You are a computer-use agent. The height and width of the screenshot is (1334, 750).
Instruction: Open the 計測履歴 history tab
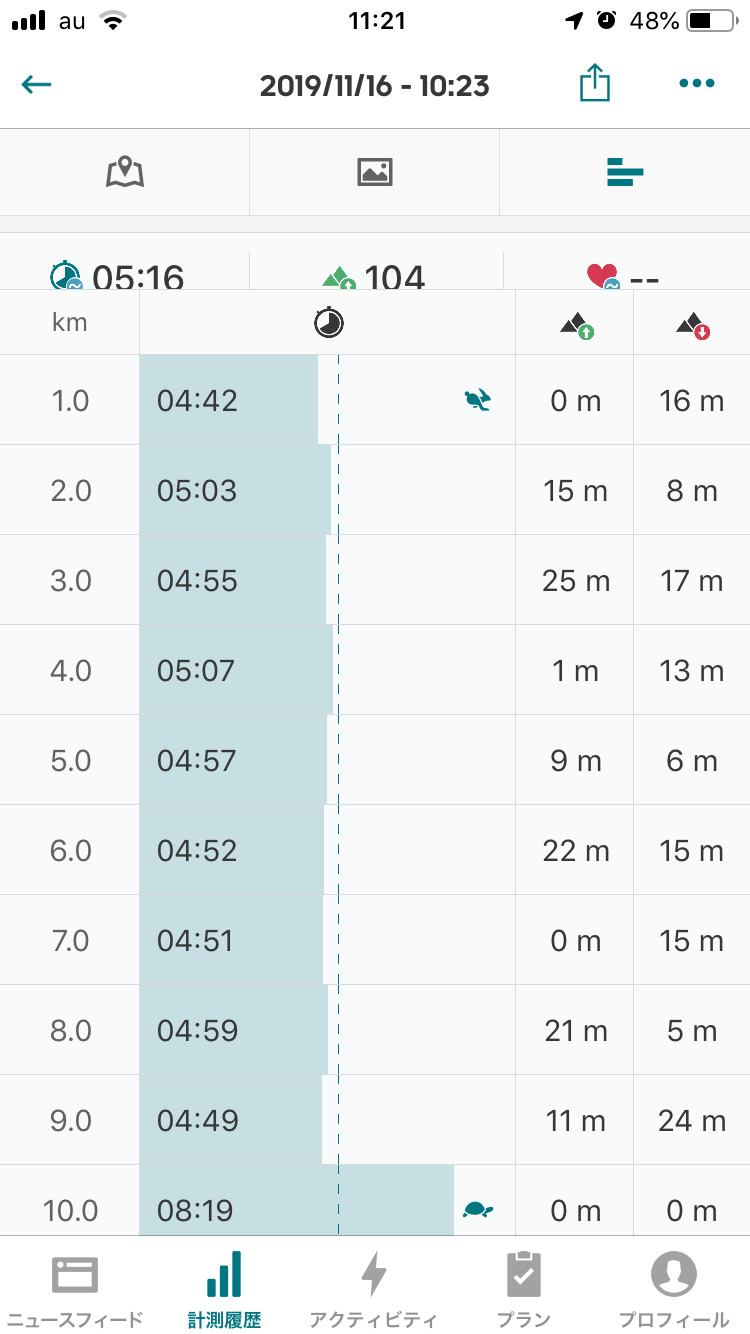point(224,1287)
